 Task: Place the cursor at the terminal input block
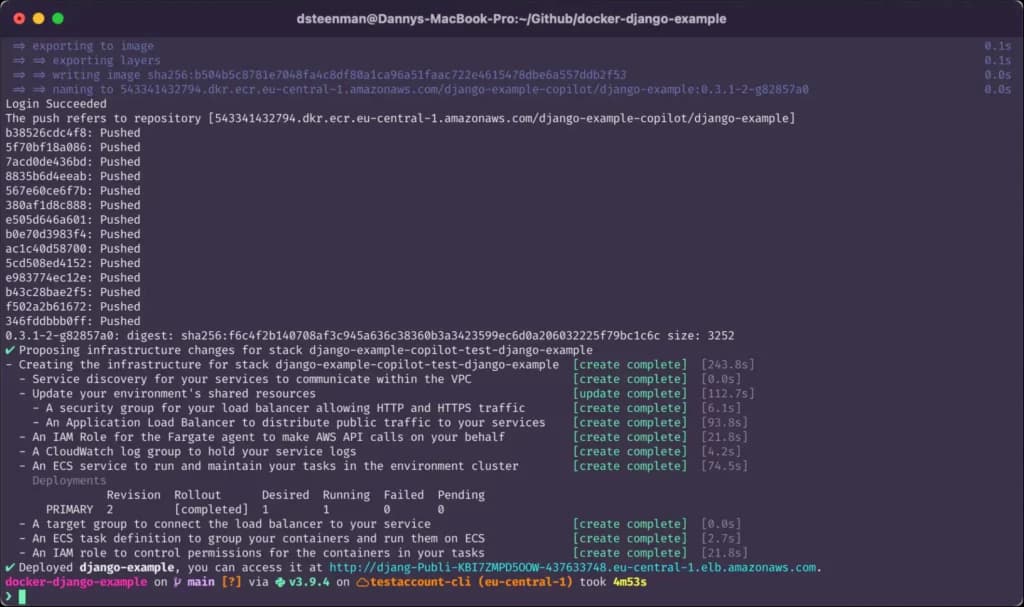tap(22, 597)
